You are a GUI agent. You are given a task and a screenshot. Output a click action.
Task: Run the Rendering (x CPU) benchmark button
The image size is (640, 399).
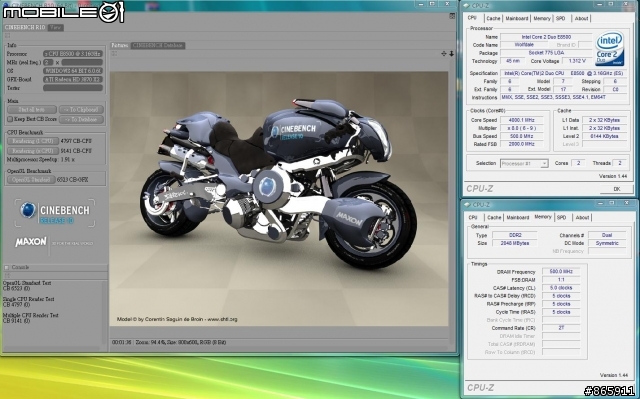pyautogui.click(x=33, y=151)
